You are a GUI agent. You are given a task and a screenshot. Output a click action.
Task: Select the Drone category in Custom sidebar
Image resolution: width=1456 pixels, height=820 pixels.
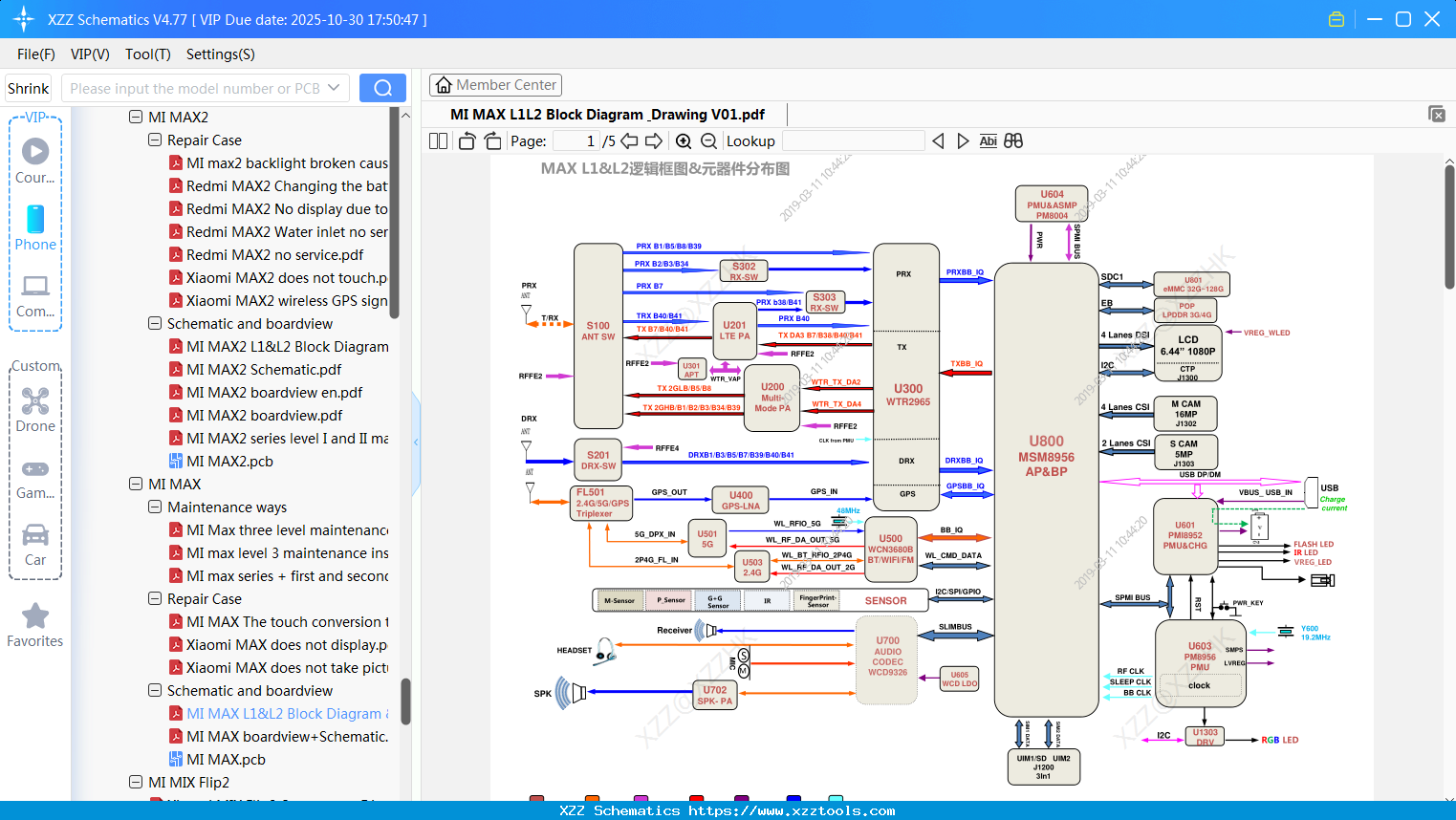point(35,405)
